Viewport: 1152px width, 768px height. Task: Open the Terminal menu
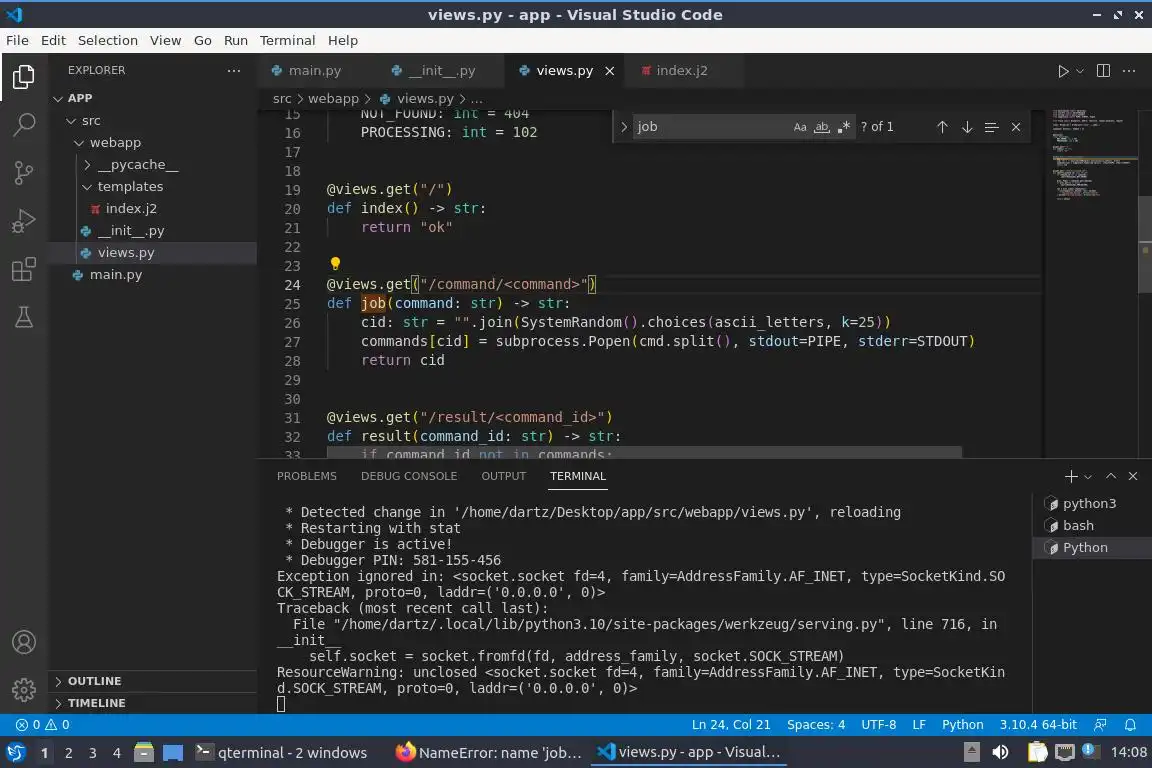click(287, 40)
